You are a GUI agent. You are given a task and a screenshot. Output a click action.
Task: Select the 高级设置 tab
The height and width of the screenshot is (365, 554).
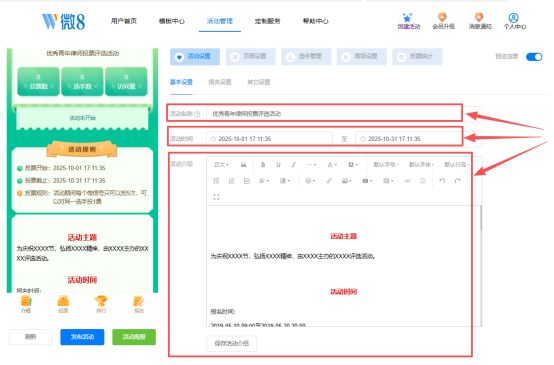[362, 57]
